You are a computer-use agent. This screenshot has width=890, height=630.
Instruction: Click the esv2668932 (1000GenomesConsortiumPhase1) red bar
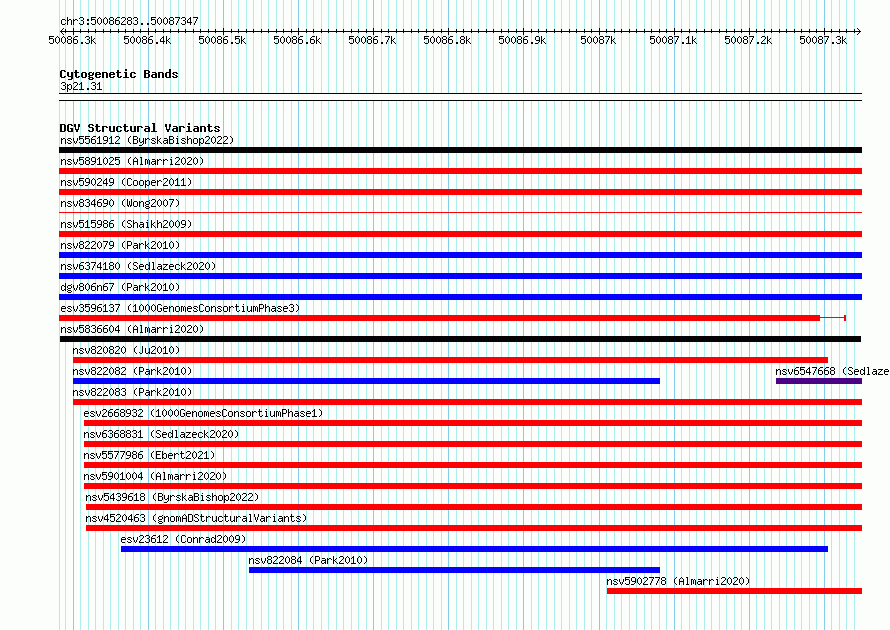click(473, 423)
